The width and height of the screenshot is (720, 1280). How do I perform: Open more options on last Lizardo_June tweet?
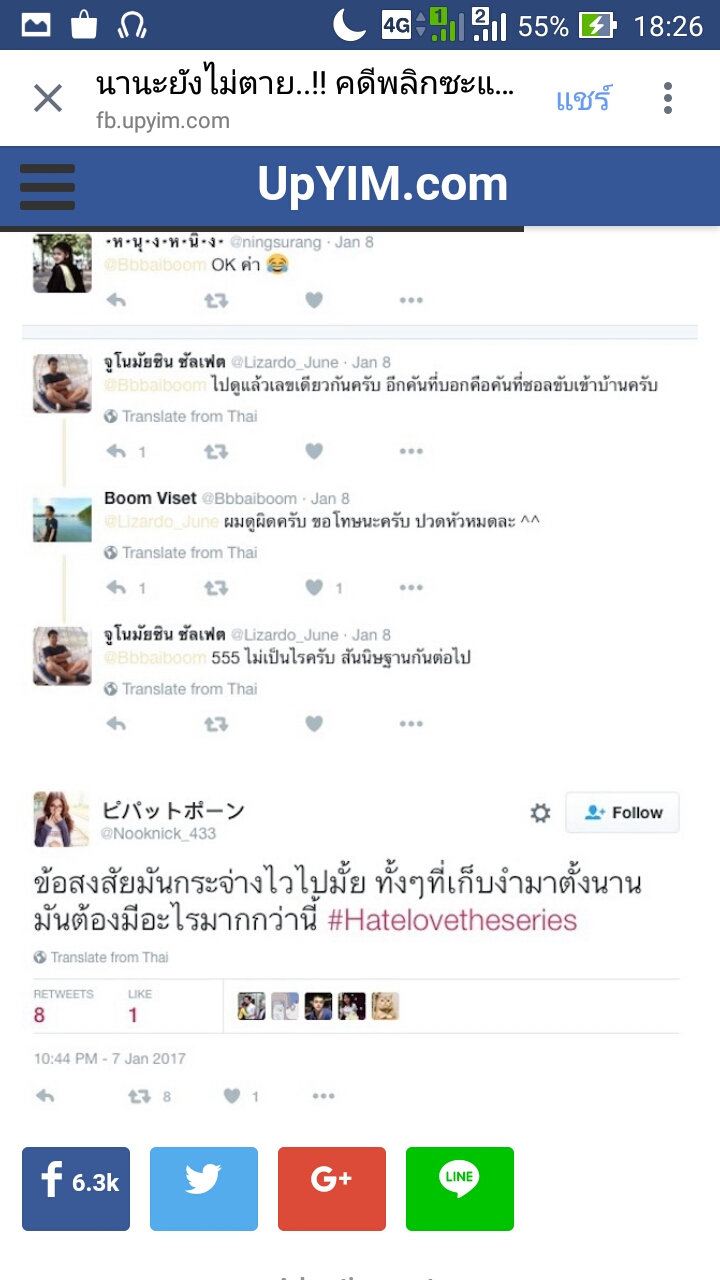pos(411,724)
